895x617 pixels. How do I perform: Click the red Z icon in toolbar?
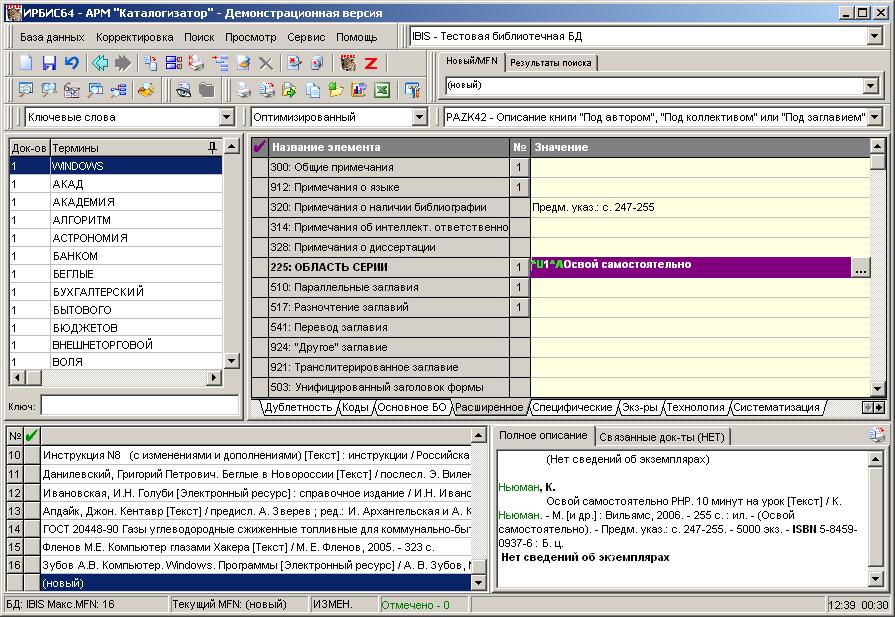[370, 63]
